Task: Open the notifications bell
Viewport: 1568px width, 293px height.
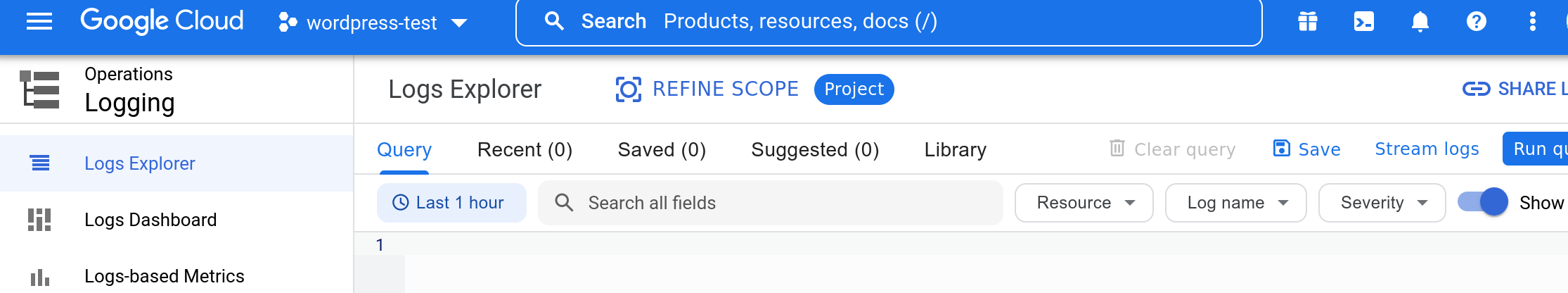Action: 1420,22
